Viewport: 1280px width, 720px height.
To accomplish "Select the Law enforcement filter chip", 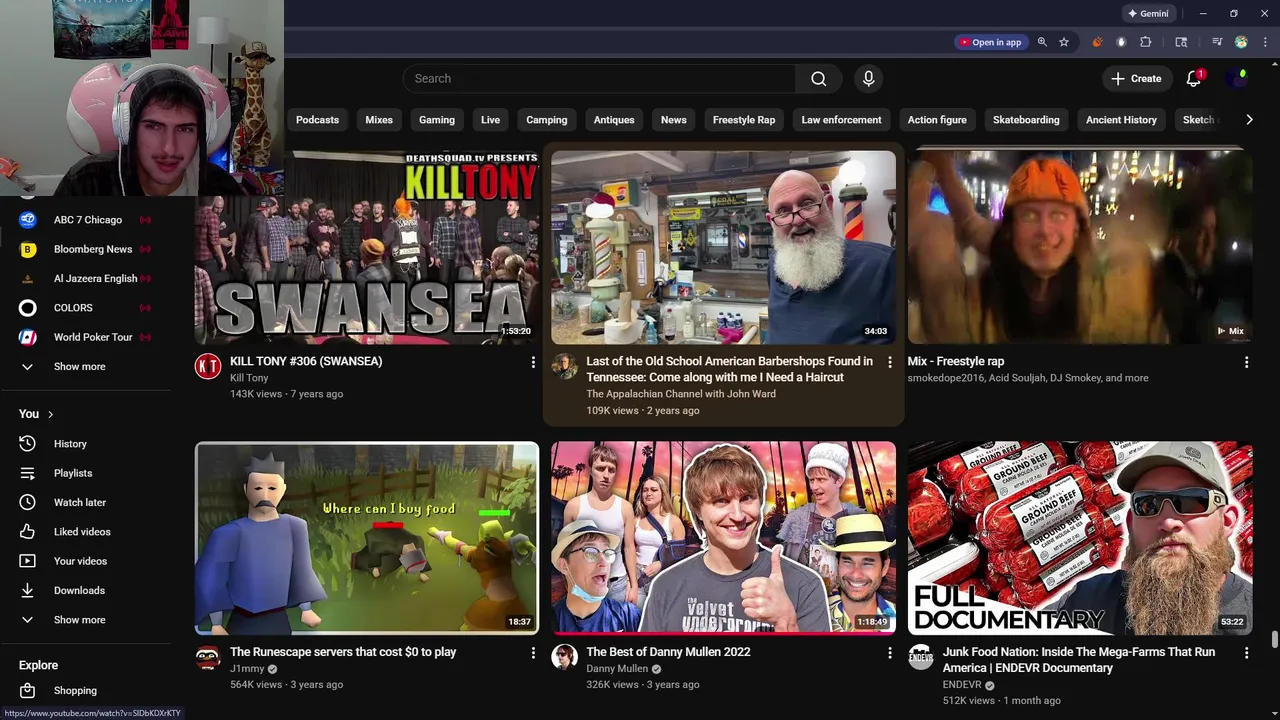I will click(841, 120).
